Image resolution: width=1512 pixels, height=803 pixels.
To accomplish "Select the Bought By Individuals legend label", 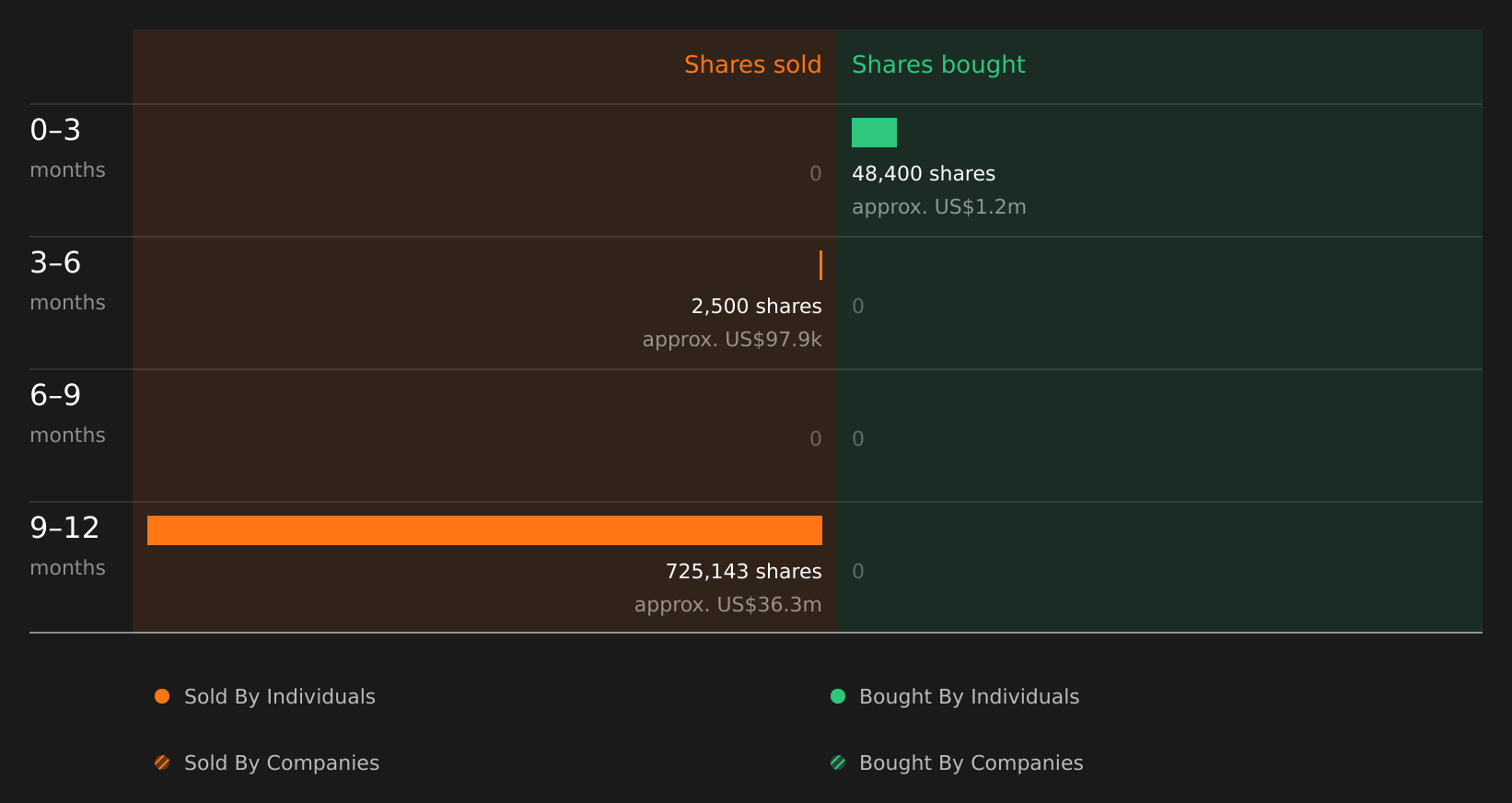I will point(969,697).
